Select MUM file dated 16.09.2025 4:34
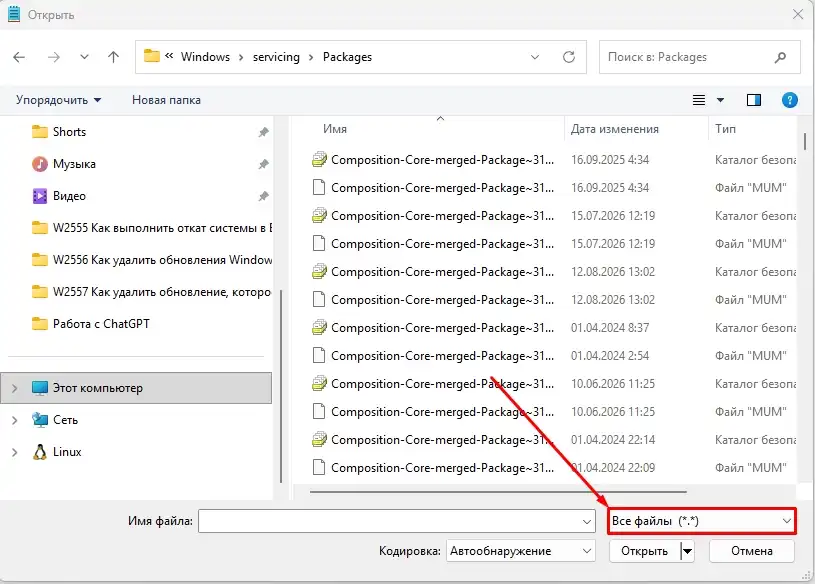Image resolution: width=815 pixels, height=584 pixels. (x=554, y=188)
